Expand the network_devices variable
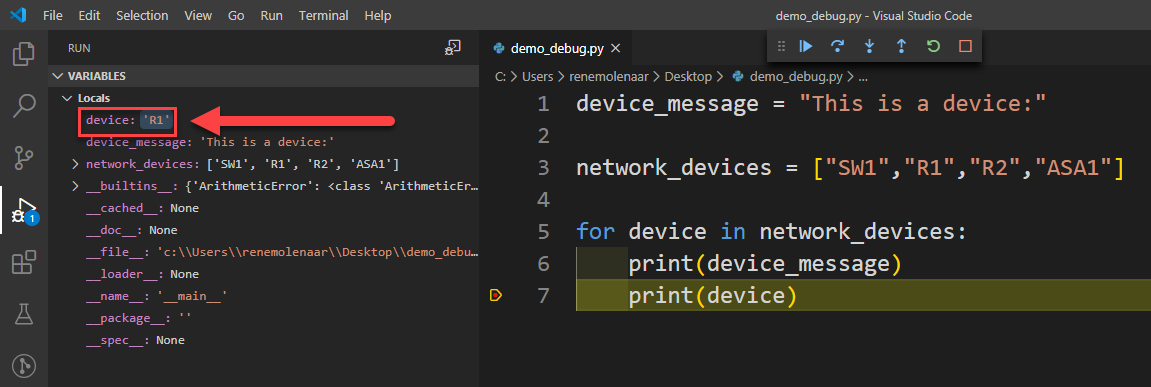The height and width of the screenshot is (387, 1151). coord(76,164)
